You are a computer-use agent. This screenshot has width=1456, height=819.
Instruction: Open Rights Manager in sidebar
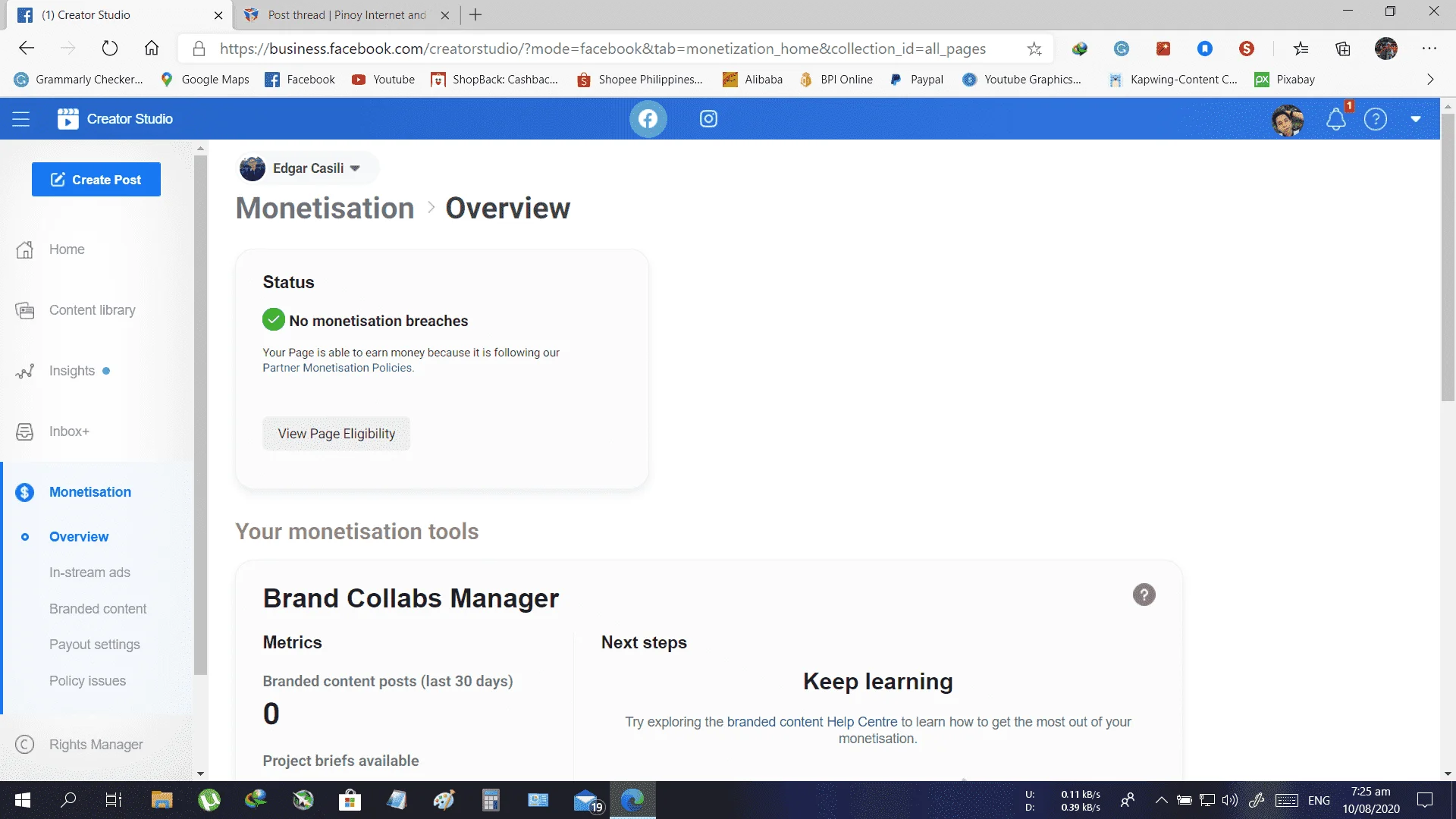coord(96,745)
